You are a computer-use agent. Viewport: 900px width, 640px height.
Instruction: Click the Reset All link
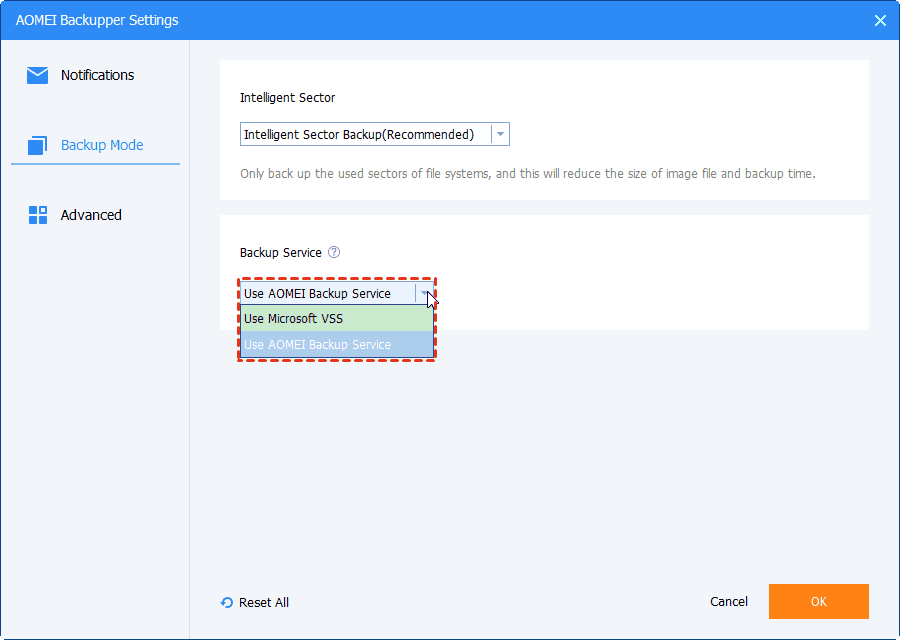264,602
